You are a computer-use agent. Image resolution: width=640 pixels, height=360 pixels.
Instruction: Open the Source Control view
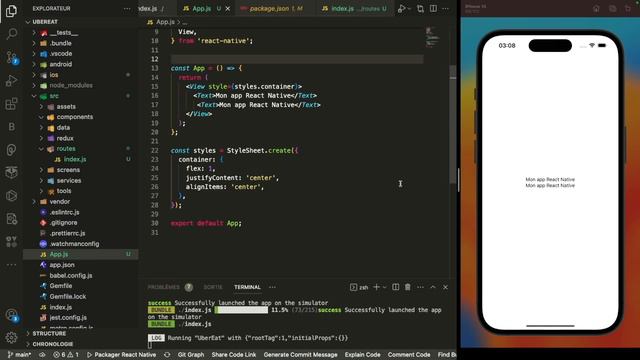11,57
